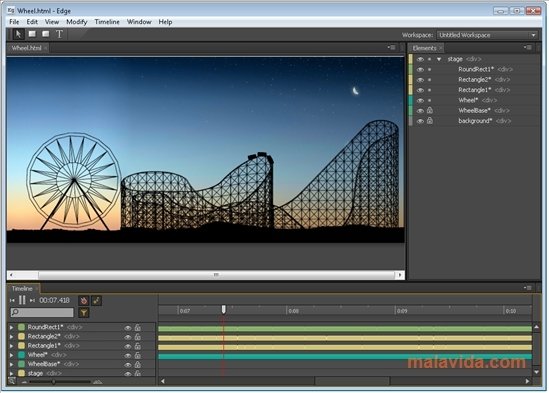Screen dimensions: 549x393
Task: Click the timeline zoom-to-fit magnifier icon
Action: tap(12, 381)
